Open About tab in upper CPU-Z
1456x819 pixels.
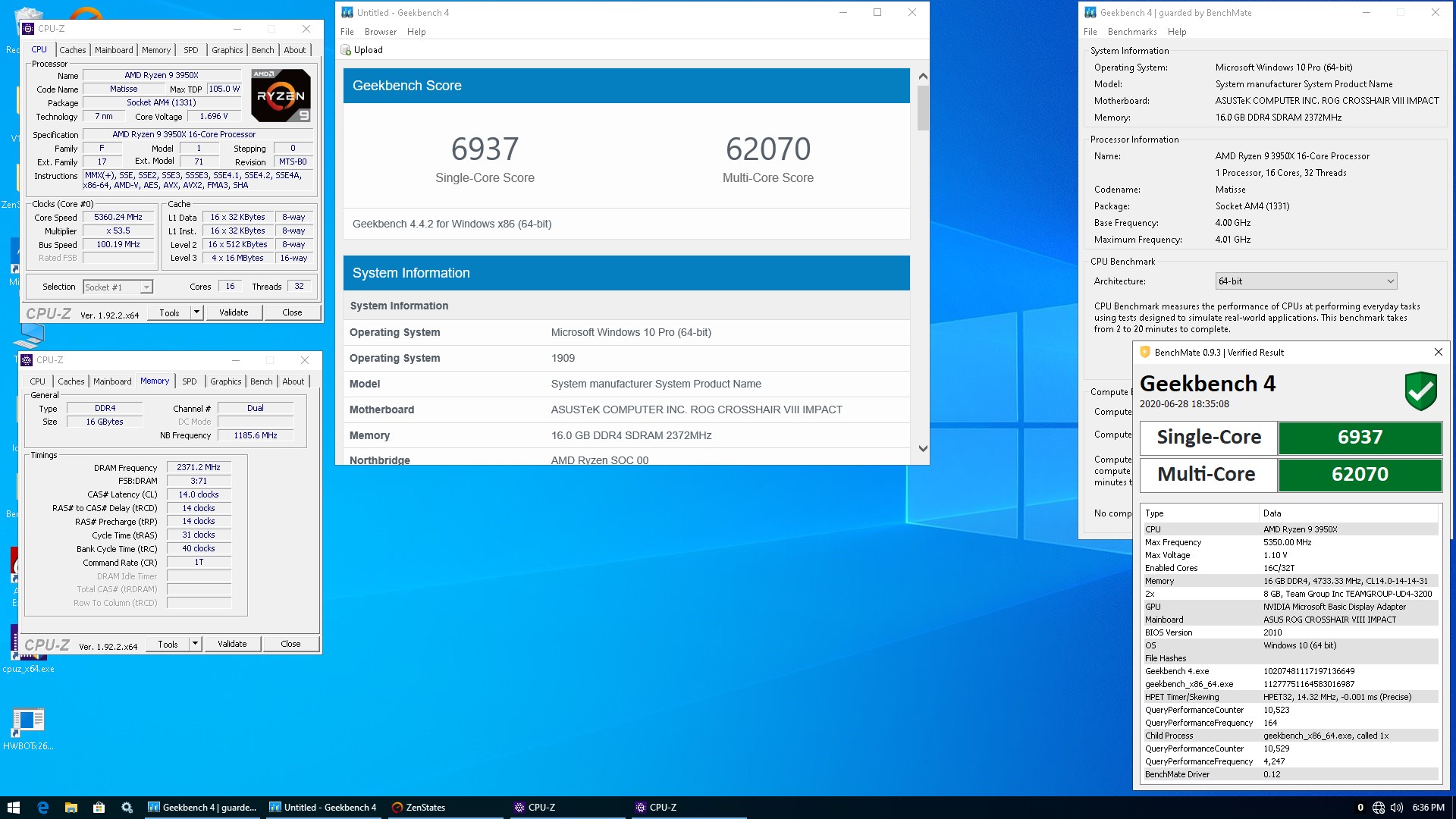(x=295, y=50)
